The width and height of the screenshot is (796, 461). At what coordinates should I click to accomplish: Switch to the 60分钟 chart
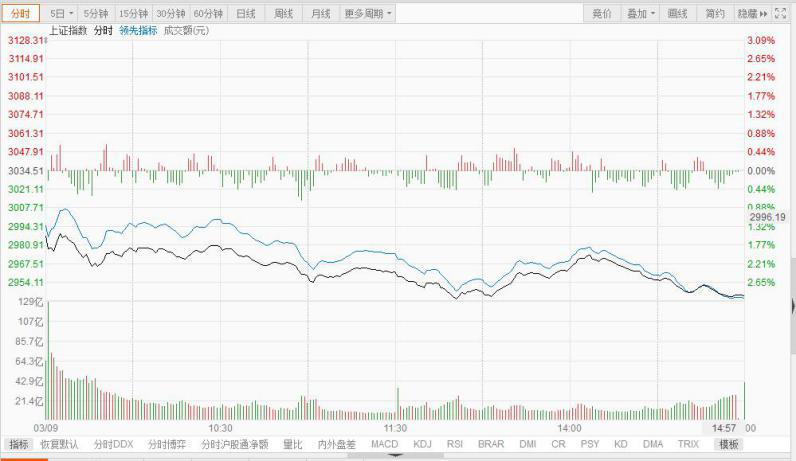[x=208, y=14]
